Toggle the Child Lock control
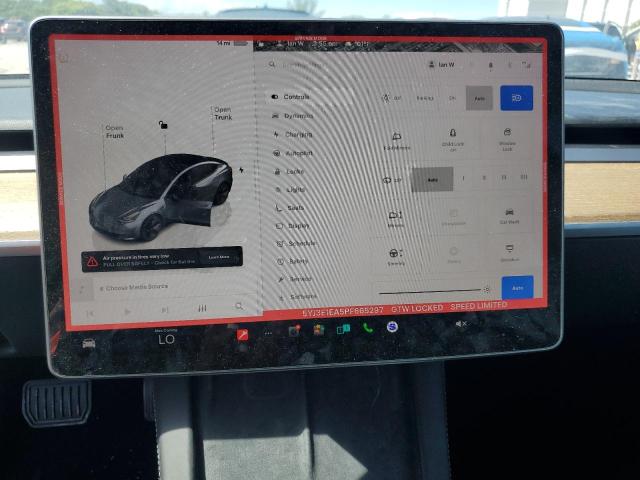The height and width of the screenshot is (480, 640). (x=453, y=140)
